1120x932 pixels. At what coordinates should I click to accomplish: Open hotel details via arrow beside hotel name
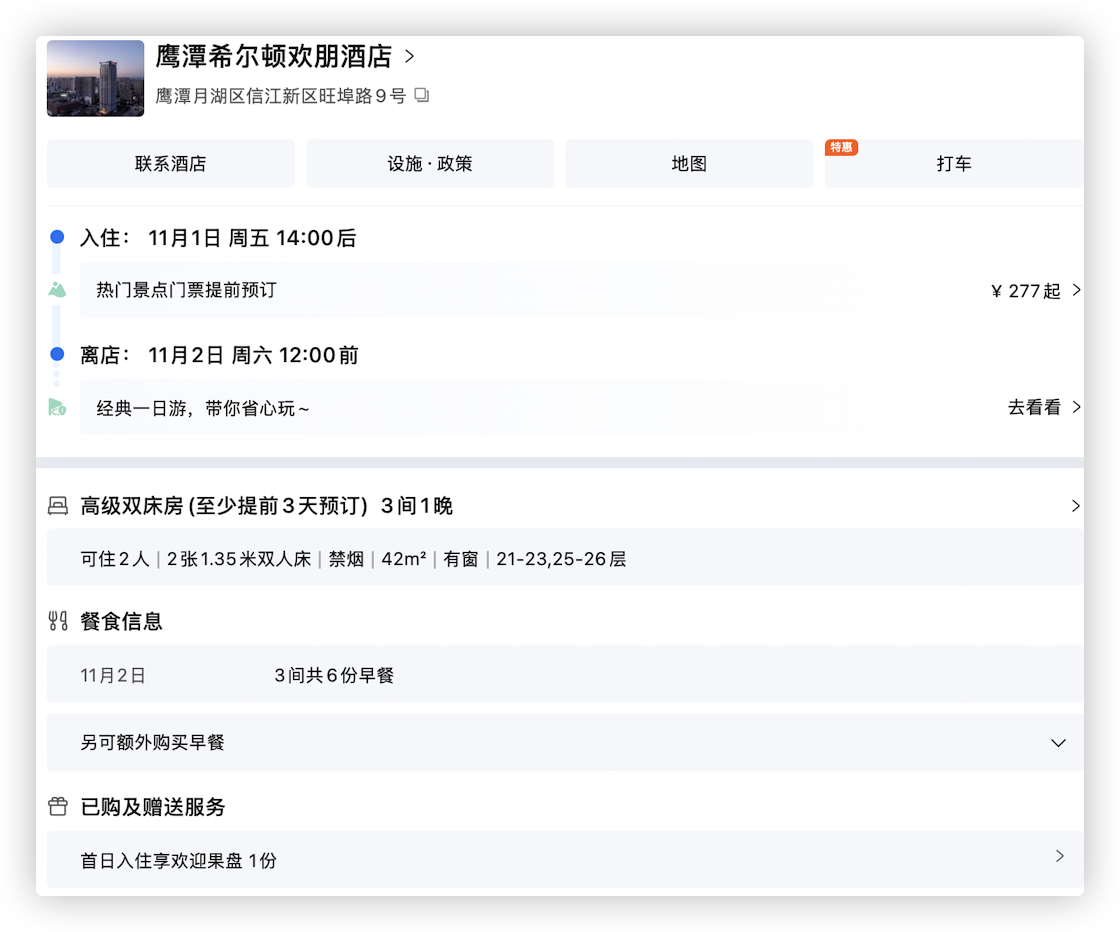[409, 56]
